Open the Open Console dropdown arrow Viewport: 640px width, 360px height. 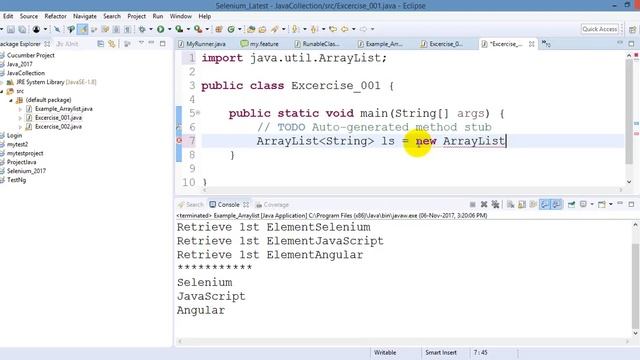tap(611, 204)
